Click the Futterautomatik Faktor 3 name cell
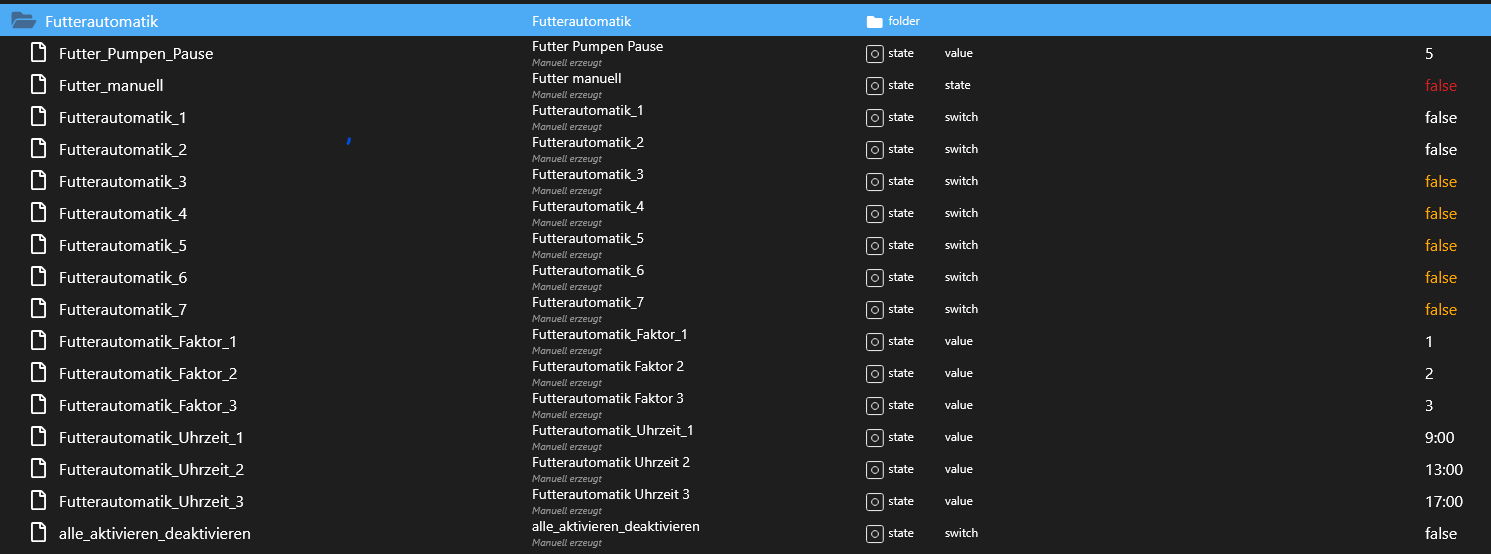Viewport: 1491px width, 554px height. click(608, 399)
